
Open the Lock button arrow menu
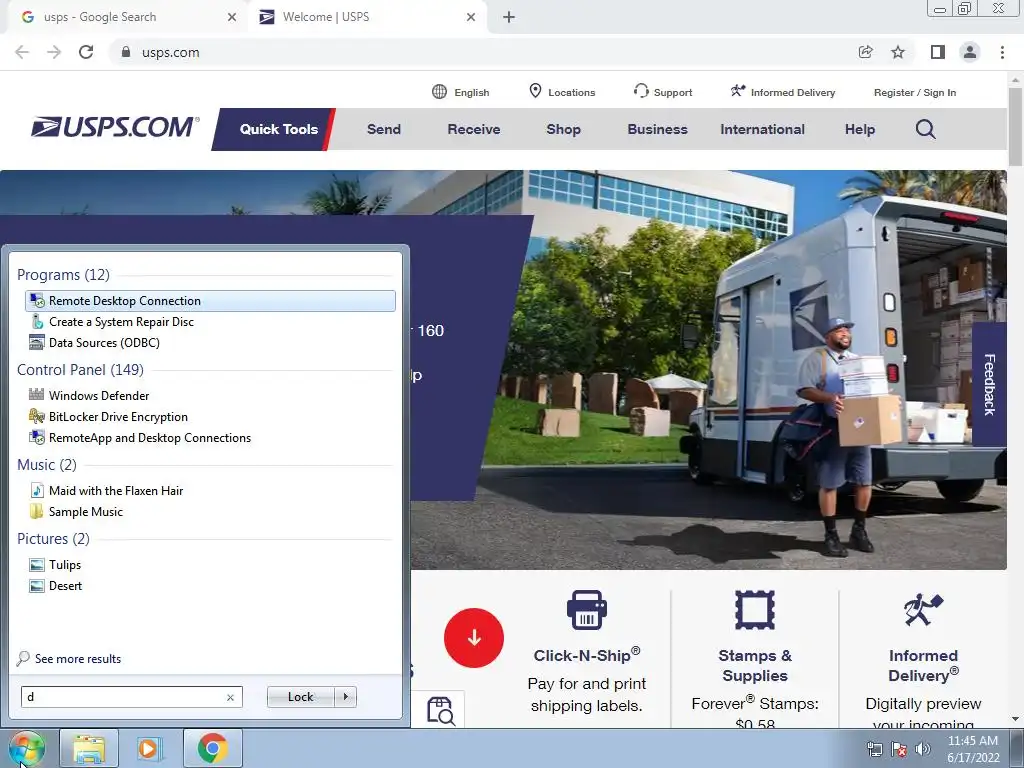pyautogui.click(x=345, y=697)
